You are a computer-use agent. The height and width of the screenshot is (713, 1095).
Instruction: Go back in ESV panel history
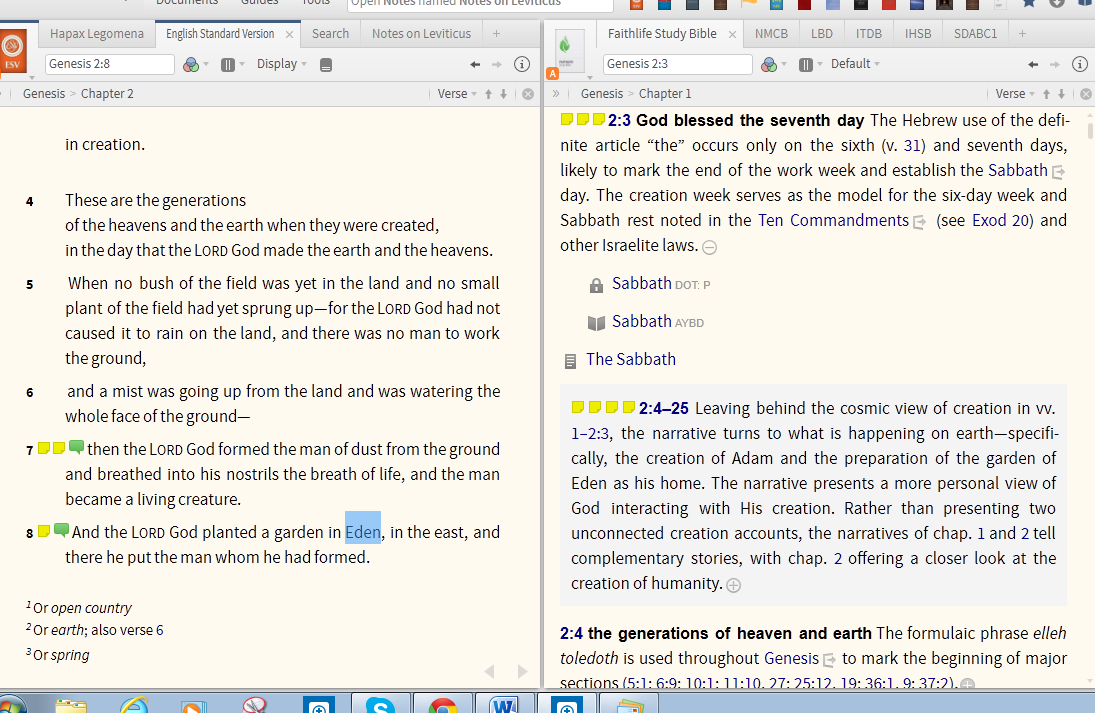[475, 64]
